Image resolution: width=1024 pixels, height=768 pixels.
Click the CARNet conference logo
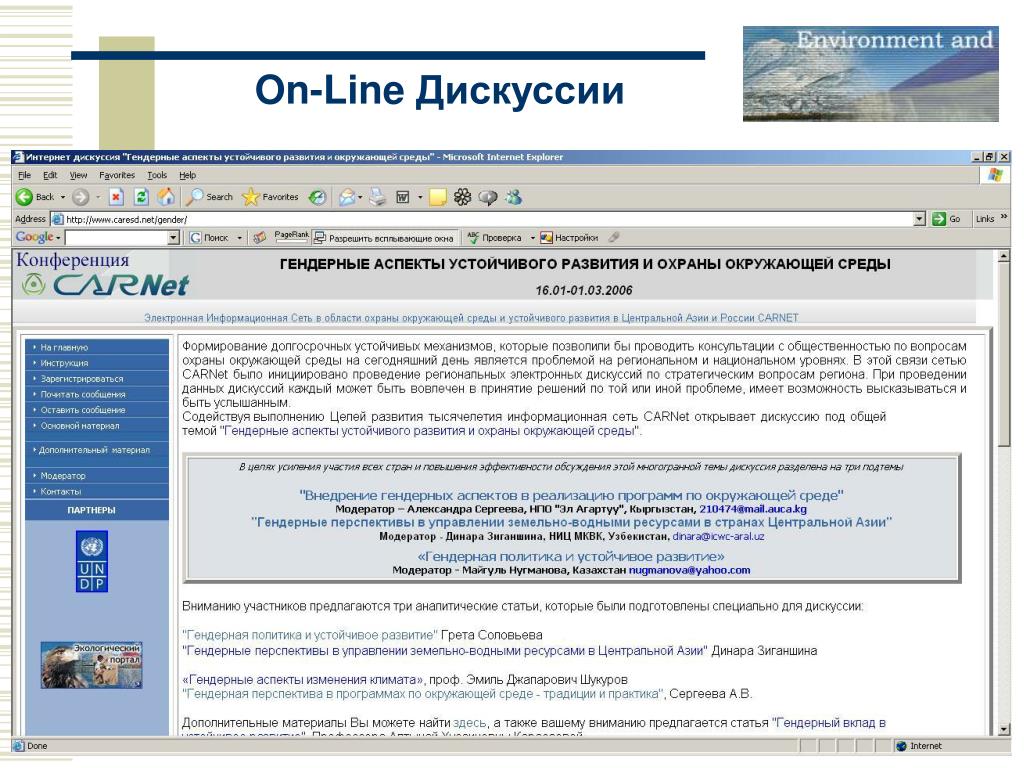[x=104, y=284]
